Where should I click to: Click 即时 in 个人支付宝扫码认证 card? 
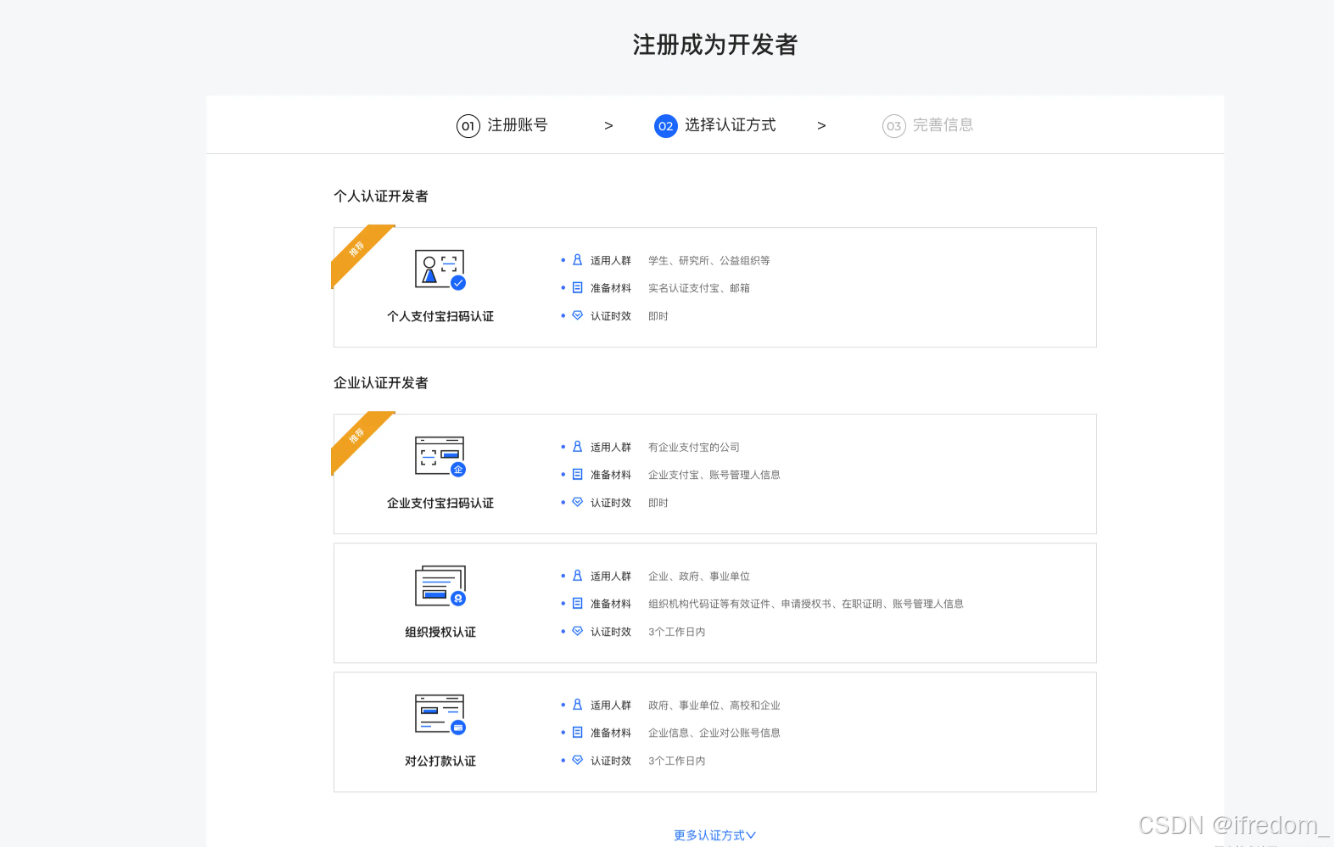(658, 316)
